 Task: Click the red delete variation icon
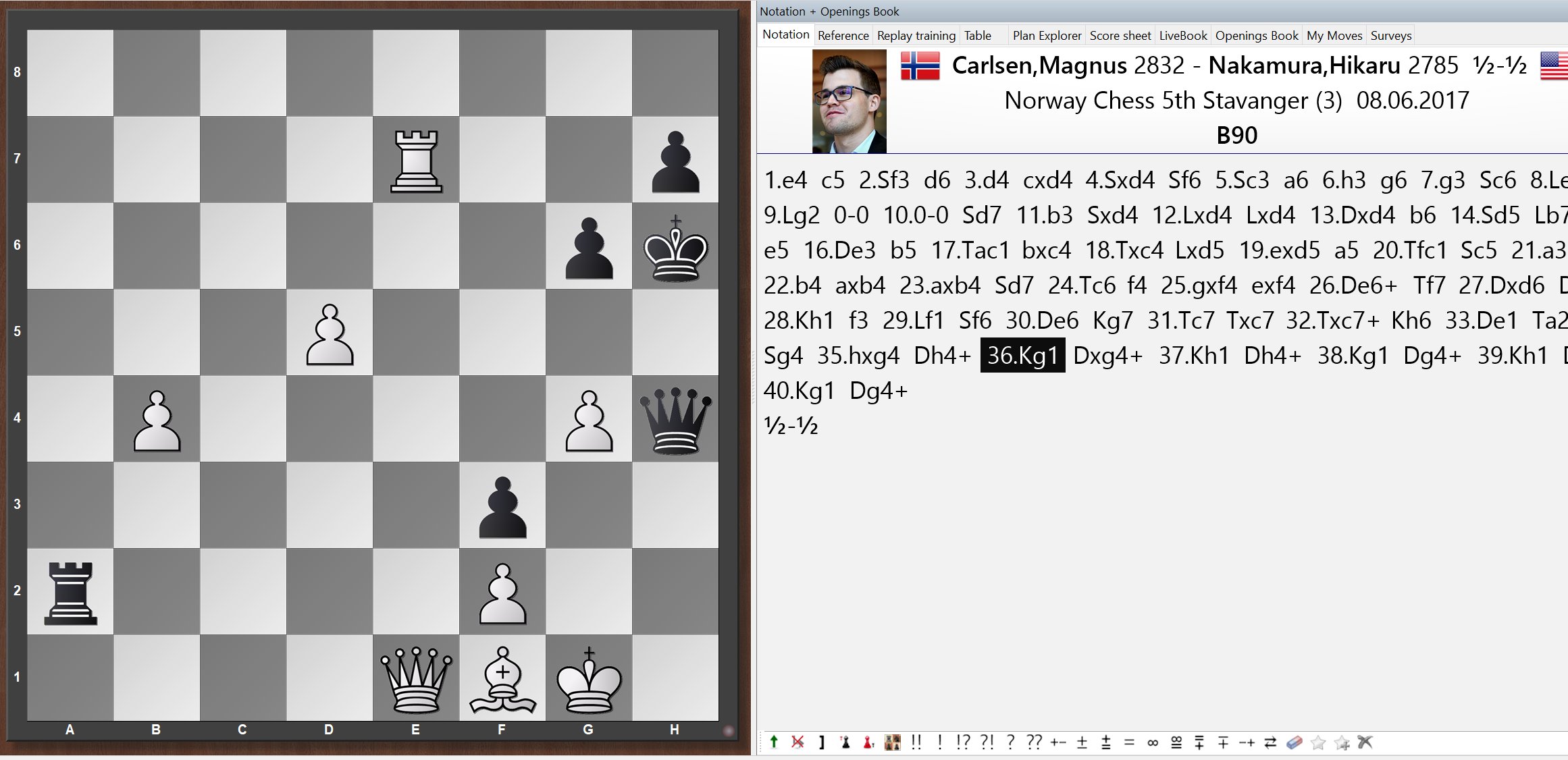coord(798,742)
